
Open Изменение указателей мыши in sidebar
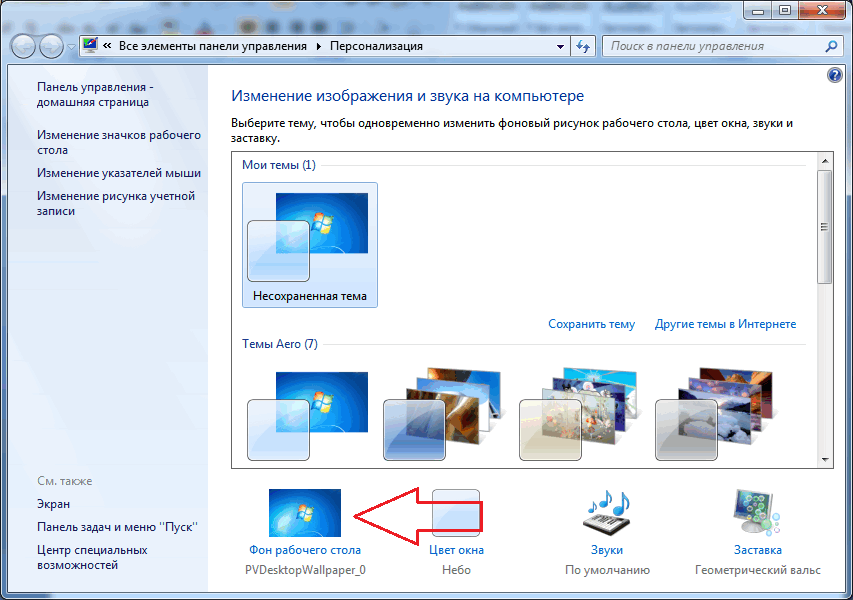click(x=119, y=173)
